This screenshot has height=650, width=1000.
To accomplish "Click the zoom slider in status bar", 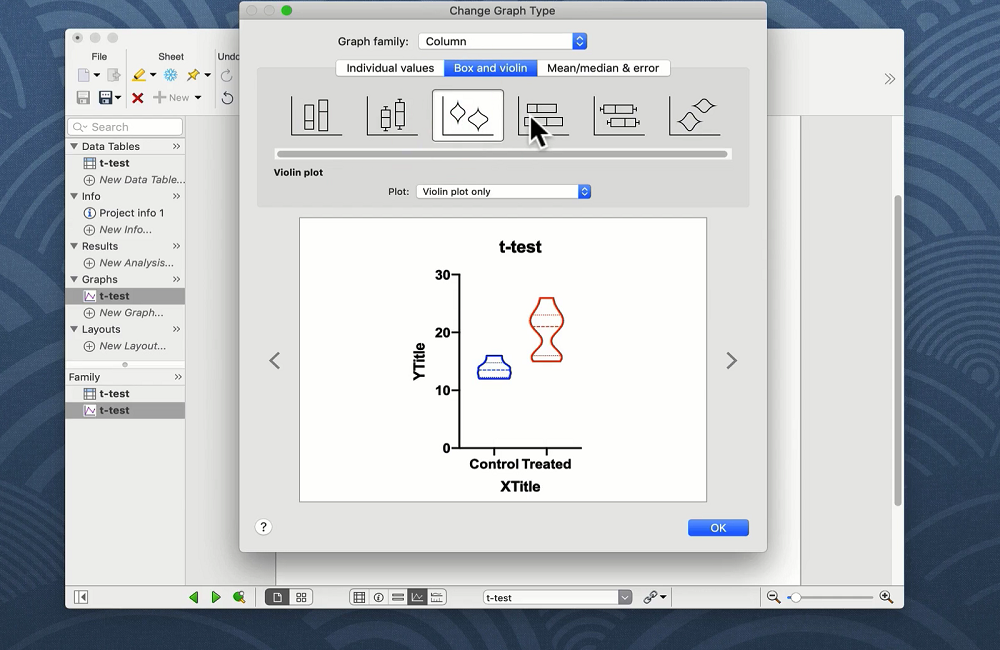I will click(830, 597).
